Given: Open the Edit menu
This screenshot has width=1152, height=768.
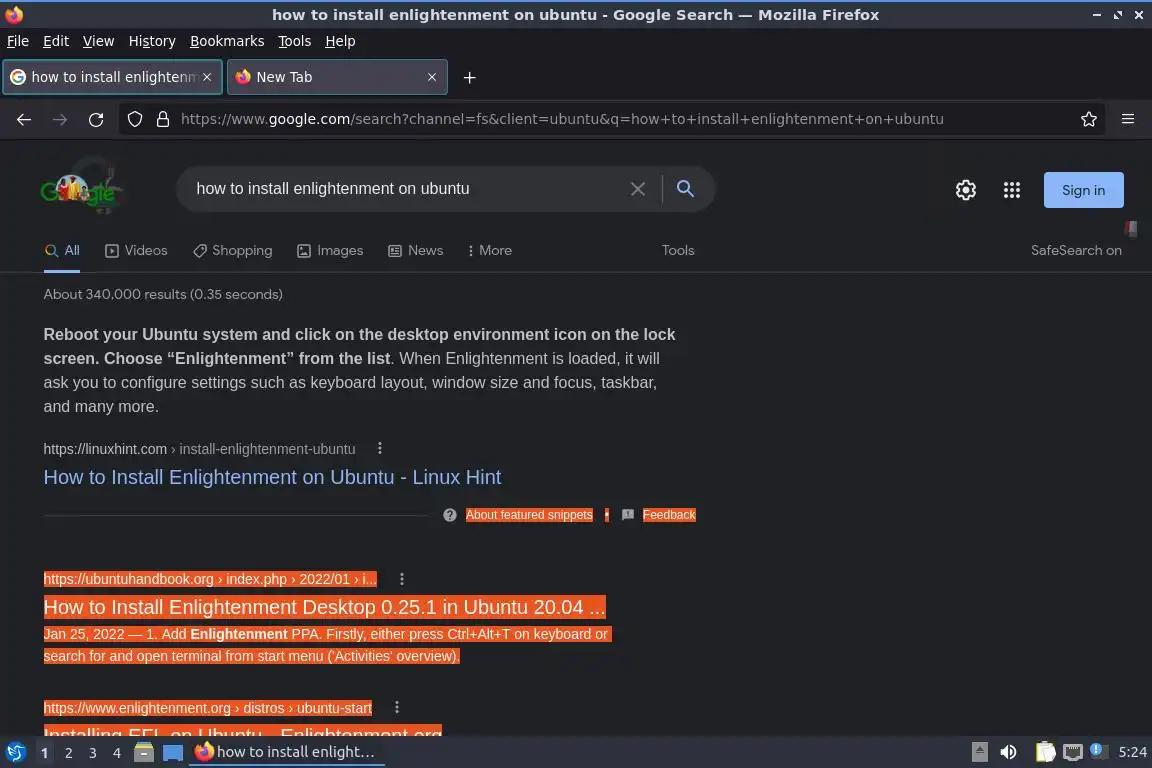Looking at the screenshot, I should pos(56,41).
